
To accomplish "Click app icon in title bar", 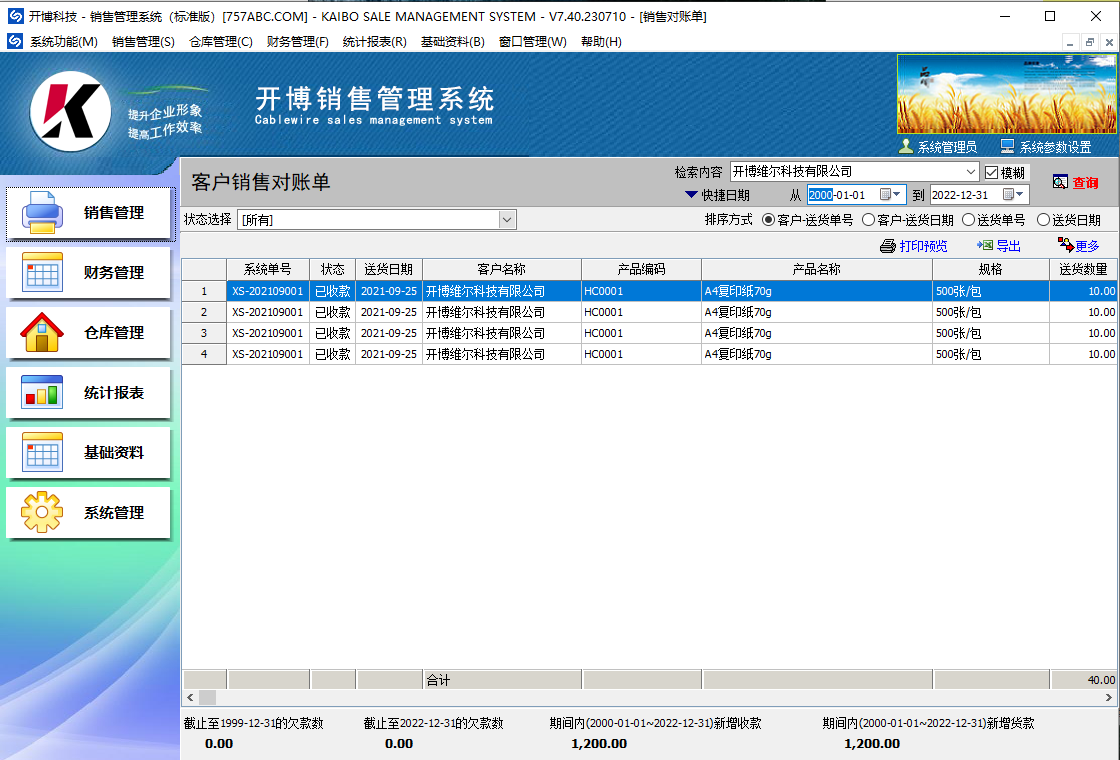I will point(15,16).
